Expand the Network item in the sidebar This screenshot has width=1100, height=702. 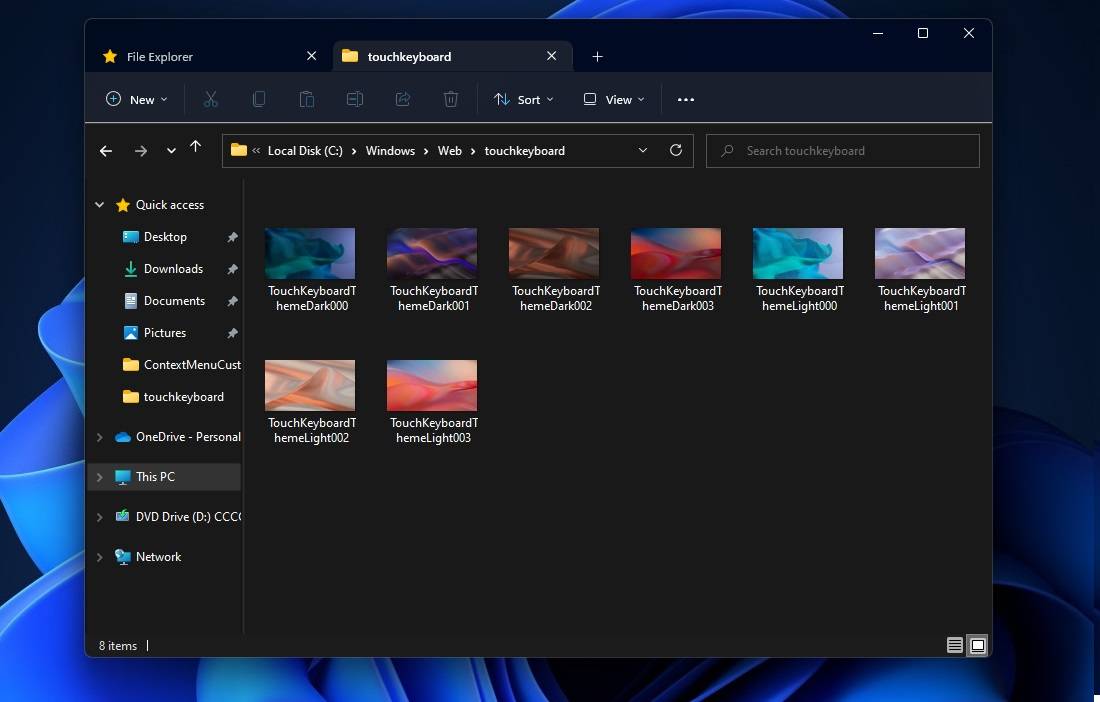click(99, 557)
